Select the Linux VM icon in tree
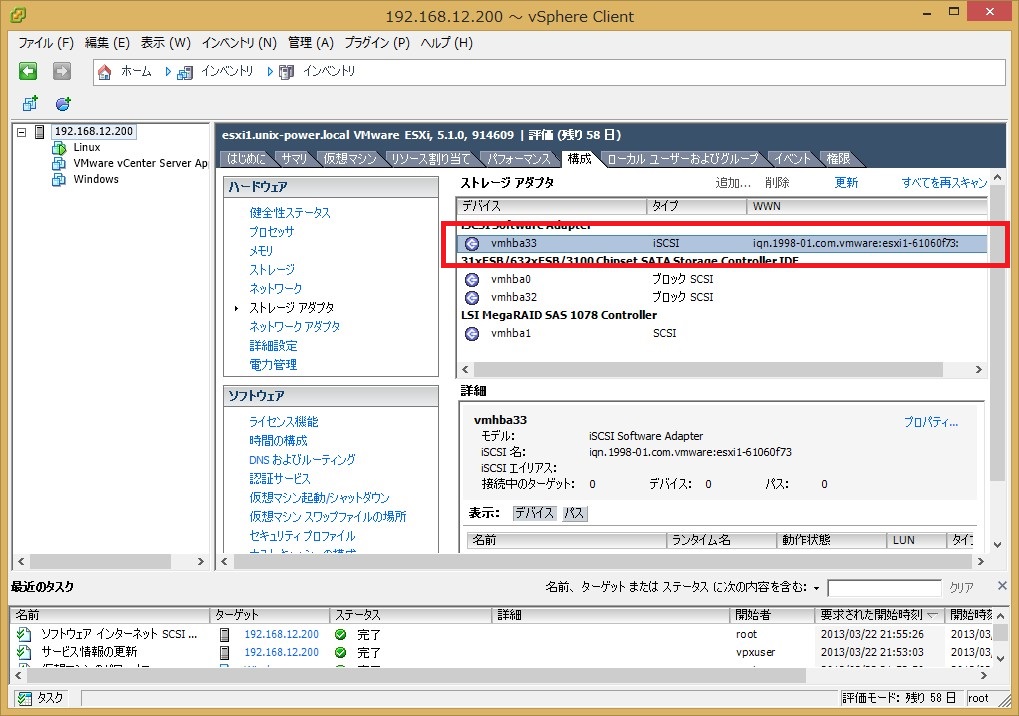The width and height of the screenshot is (1019, 716). (58, 148)
